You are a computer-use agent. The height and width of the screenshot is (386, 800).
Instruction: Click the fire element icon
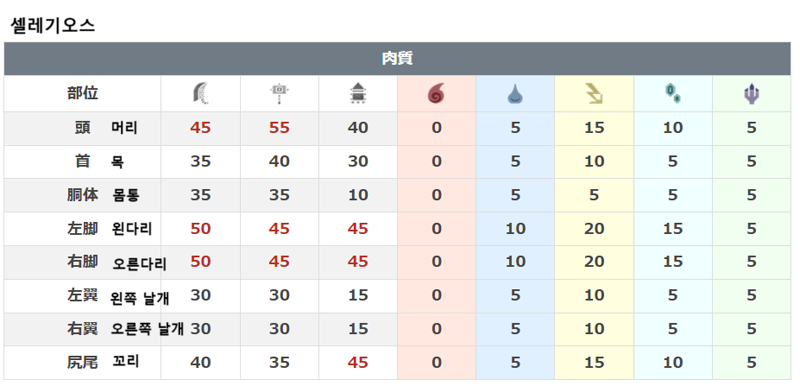tap(436, 94)
